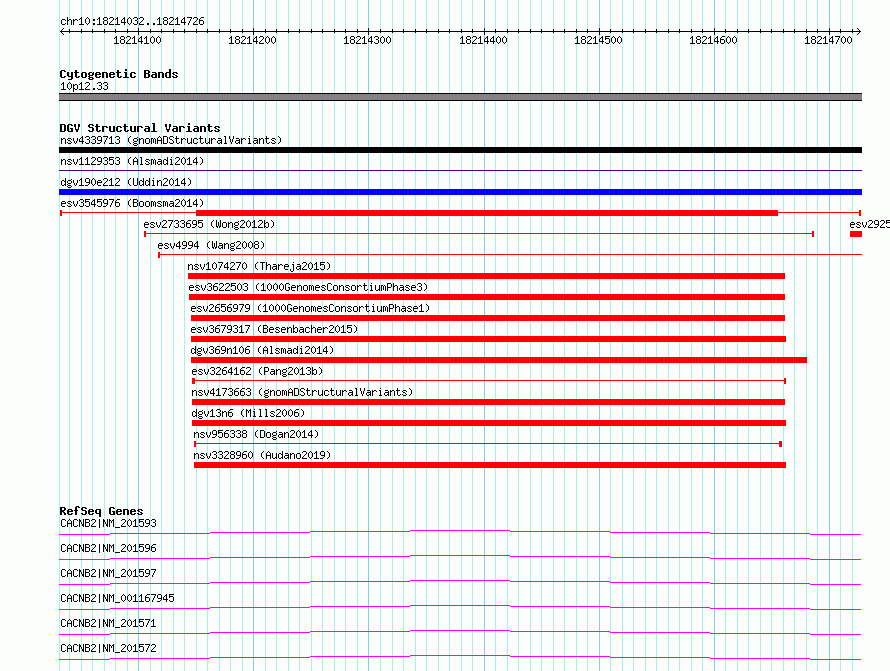Click the red dgv369n106 variant bar
This screenshot has height=671, width=890.
pos(499,360)
